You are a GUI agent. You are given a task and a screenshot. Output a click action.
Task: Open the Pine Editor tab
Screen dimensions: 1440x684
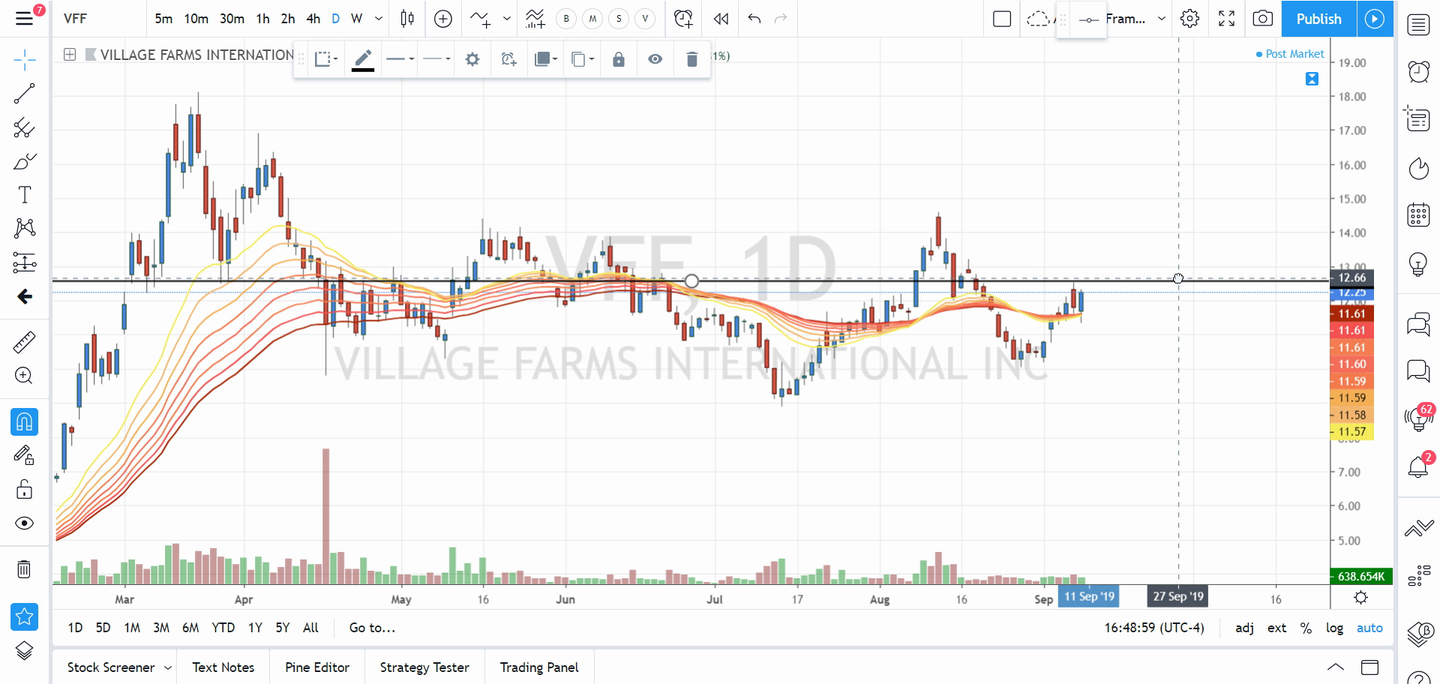click(317, 667)
